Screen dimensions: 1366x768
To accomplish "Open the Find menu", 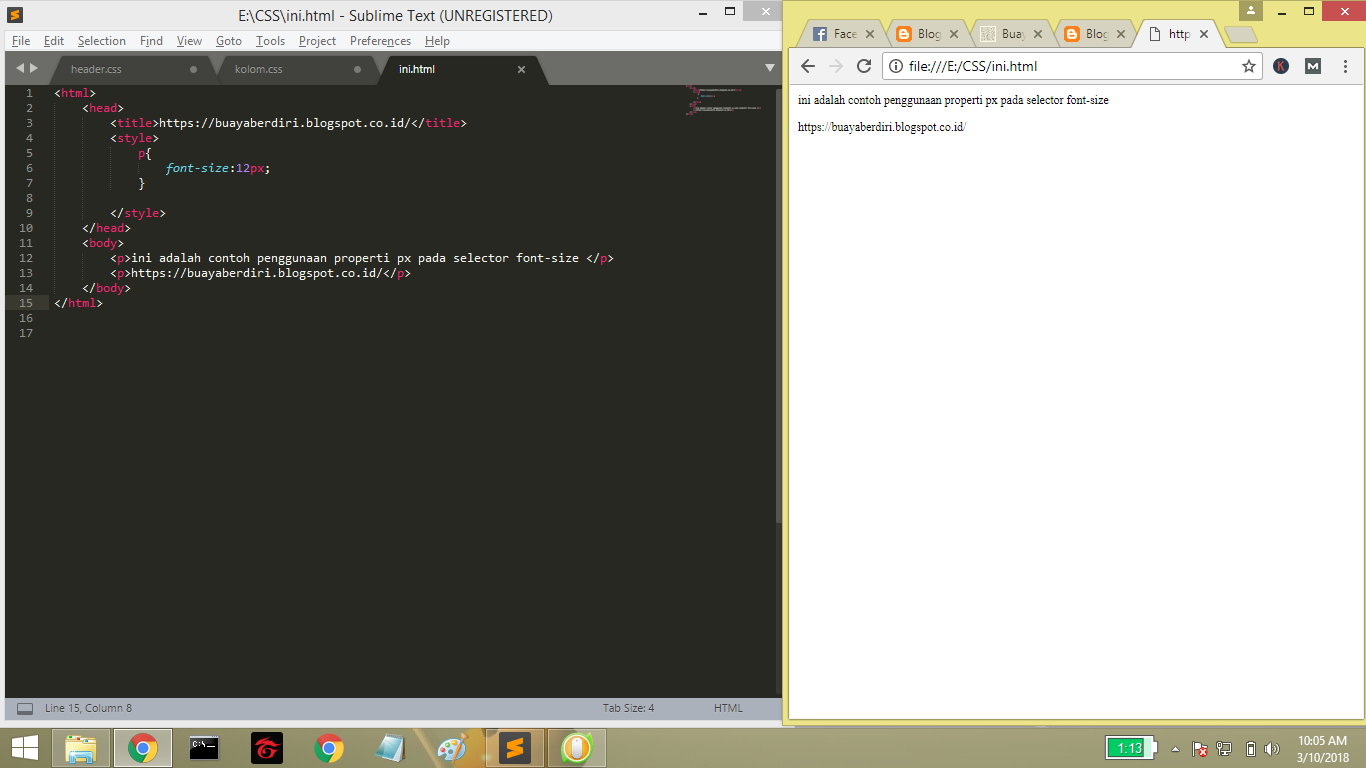I will [151, 41].
